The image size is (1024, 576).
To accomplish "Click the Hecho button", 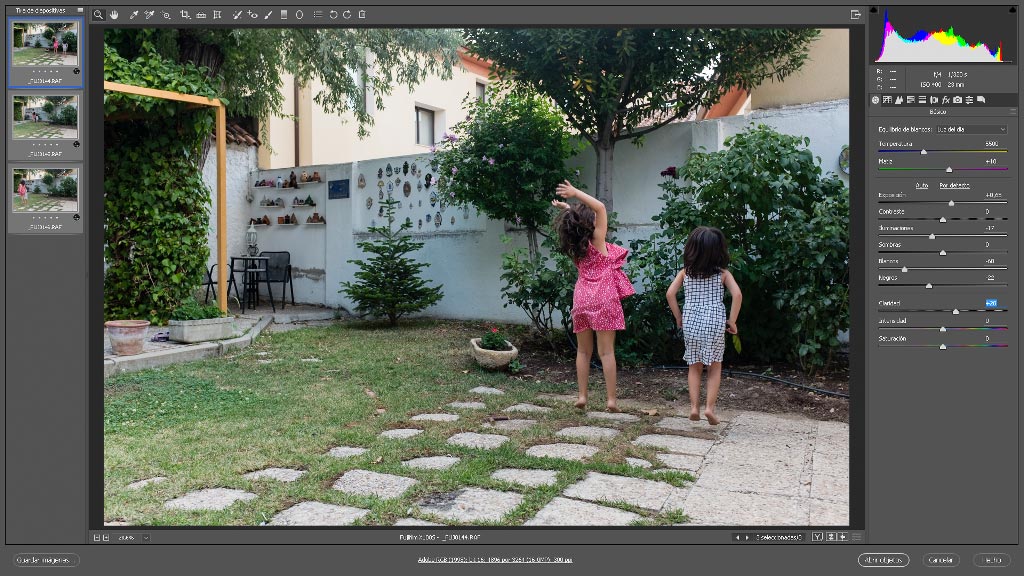I will point(992,560).
